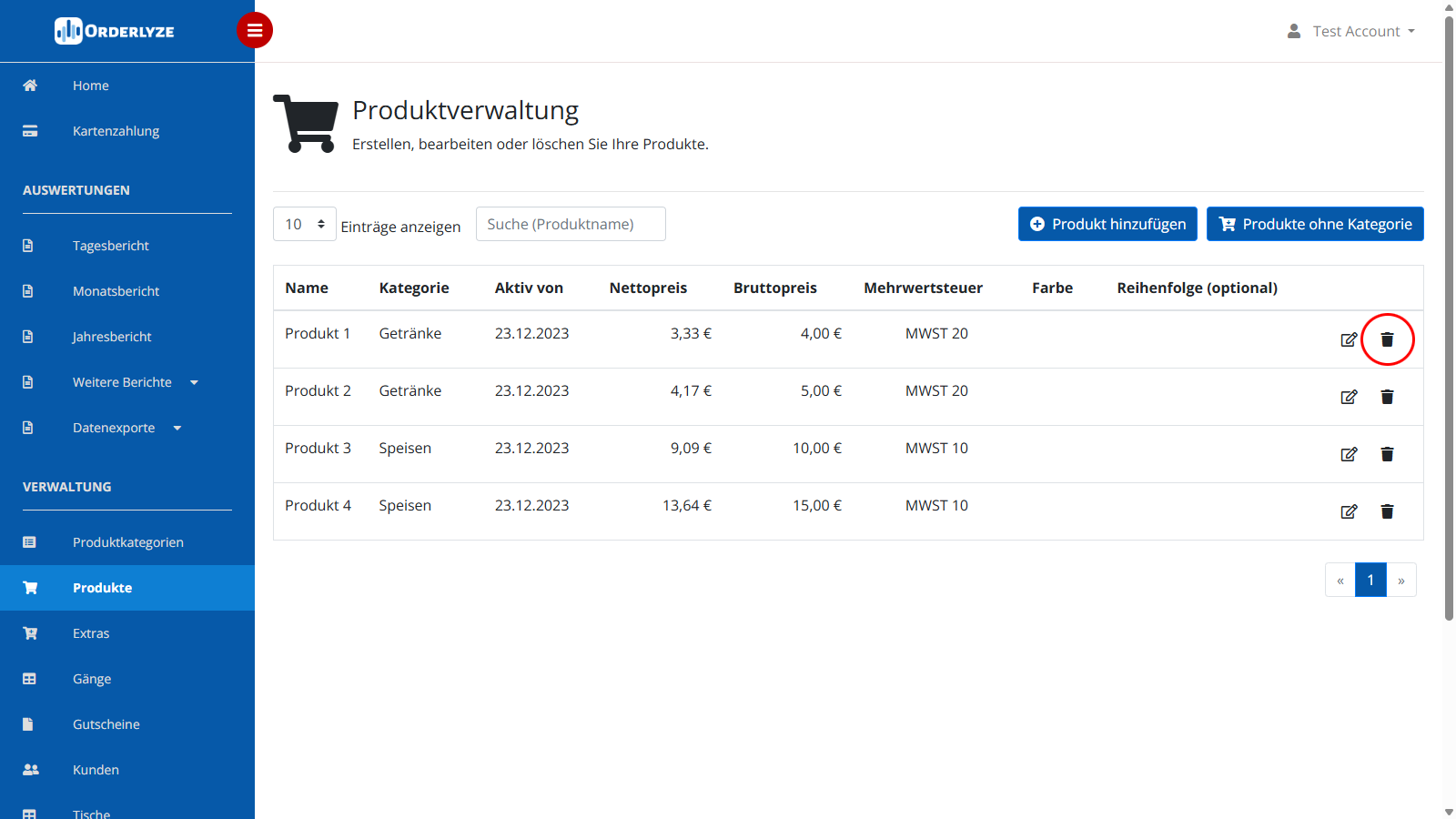Viewport: 1456px width, 819px height.
Task: Click Produkte ohne Kategorie button
Action: [1315, 224]
